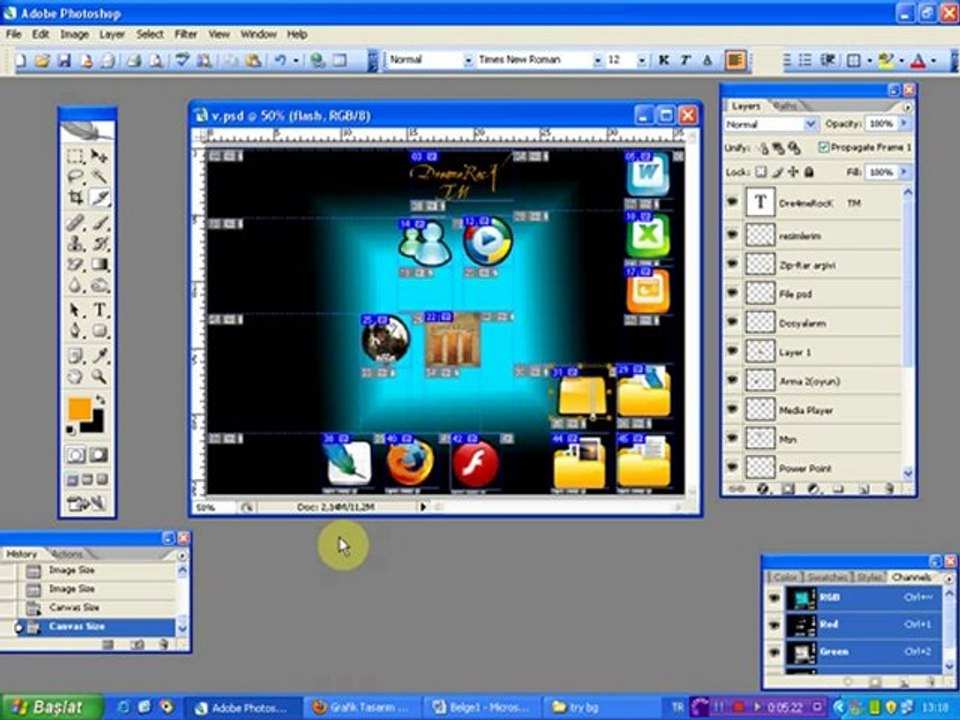This screenshot has width=960, height=720.
Task: Click the Open folder icon in toolbar
Action: pos(42,60)
